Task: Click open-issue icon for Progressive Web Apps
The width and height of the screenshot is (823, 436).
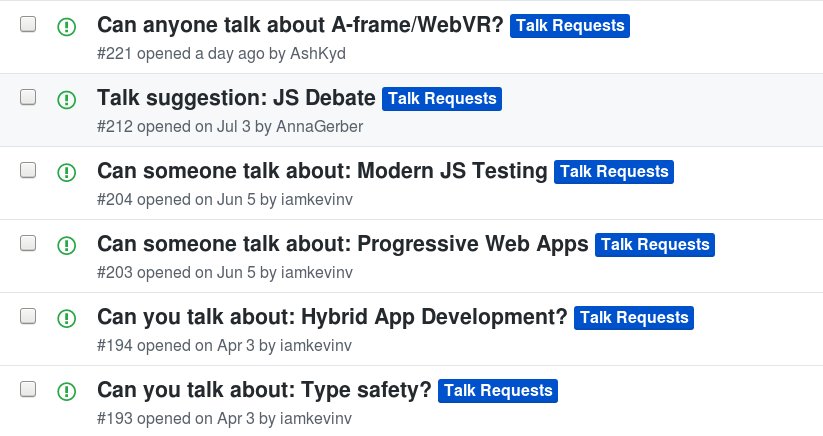Action: pyautogui.click(x=67, y=246)
